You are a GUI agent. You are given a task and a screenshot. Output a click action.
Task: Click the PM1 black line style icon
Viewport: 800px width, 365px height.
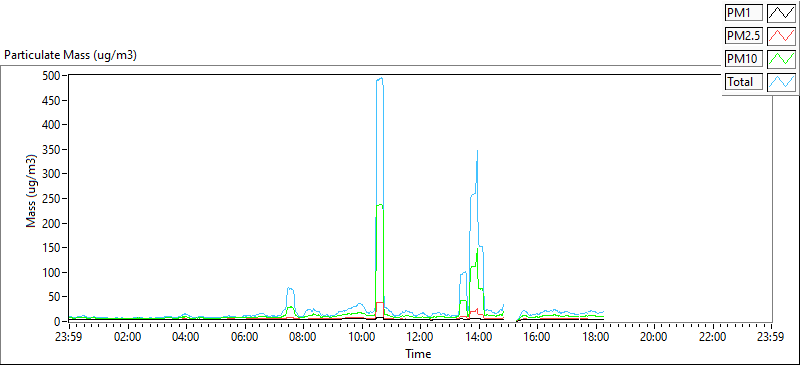(x=782, y=12)
